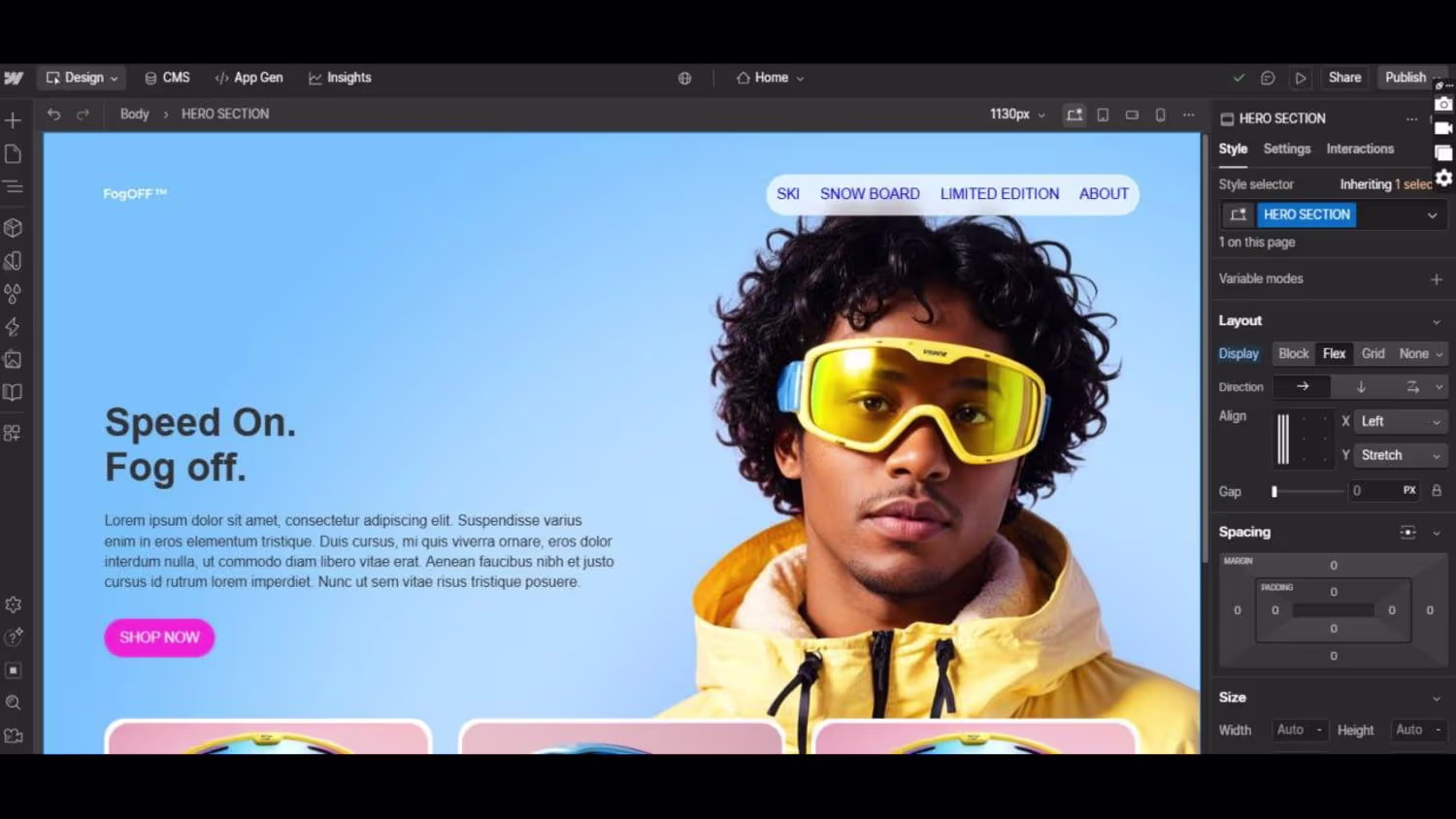The width and height of the screenshot is (1456, 819).
Task: Enable flex wrap direction option
Action: (x=1412, y=387)
